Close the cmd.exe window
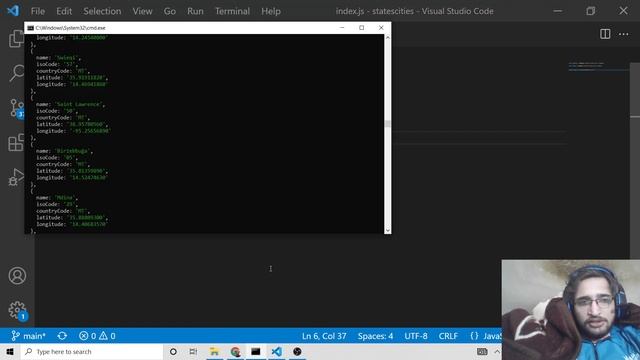The width and height of the screenshot is (640, 360). [x=381, y=28]
